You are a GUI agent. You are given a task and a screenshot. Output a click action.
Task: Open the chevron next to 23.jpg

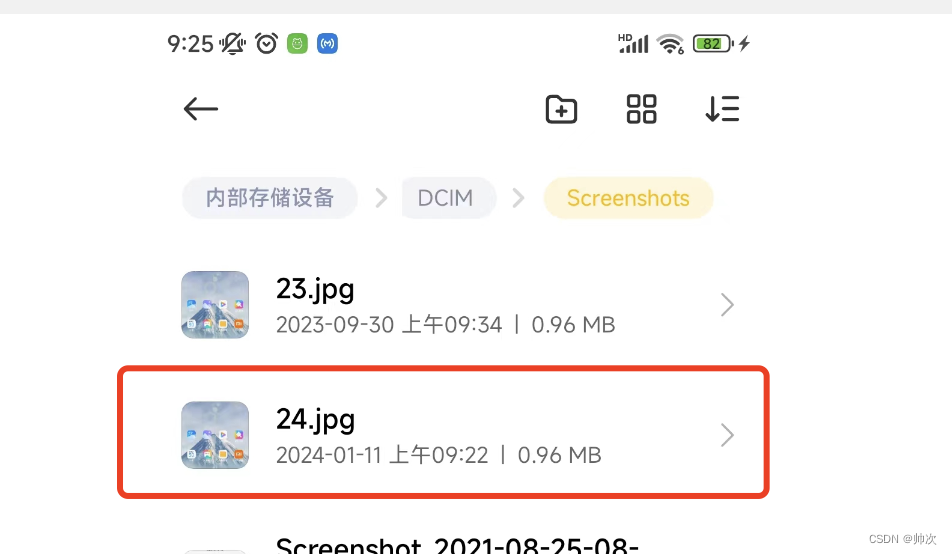727,305
